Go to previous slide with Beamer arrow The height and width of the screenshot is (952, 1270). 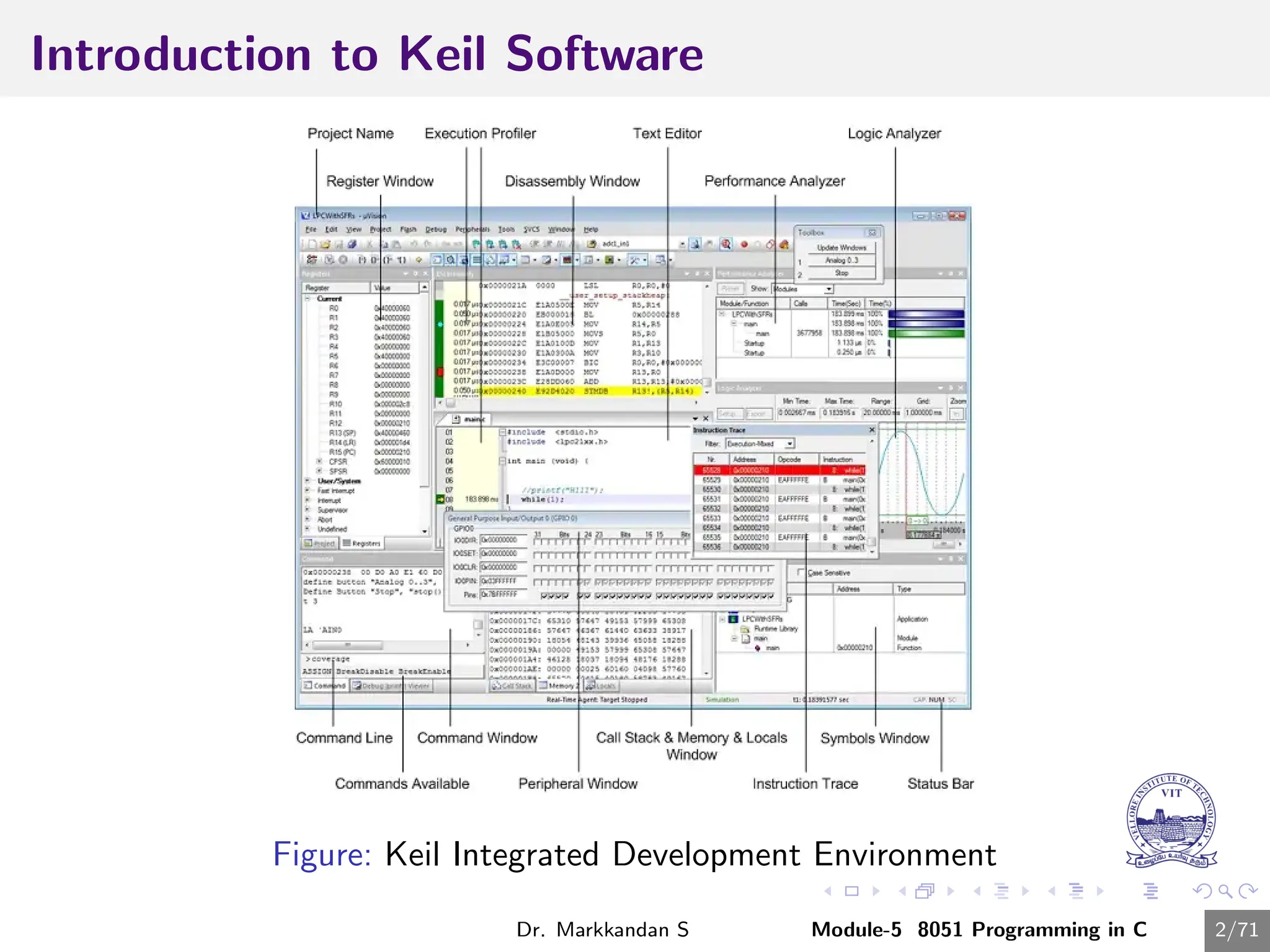828,891
